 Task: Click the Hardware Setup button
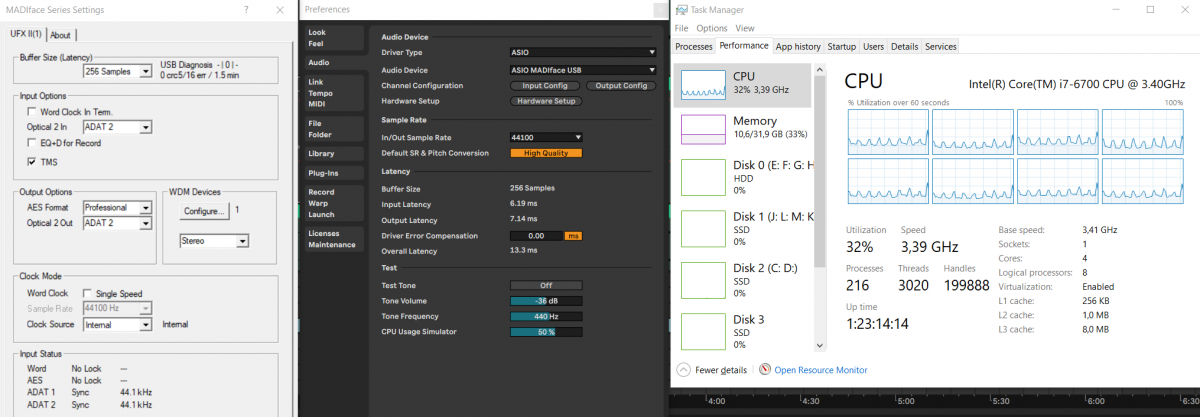pos(546,101)
